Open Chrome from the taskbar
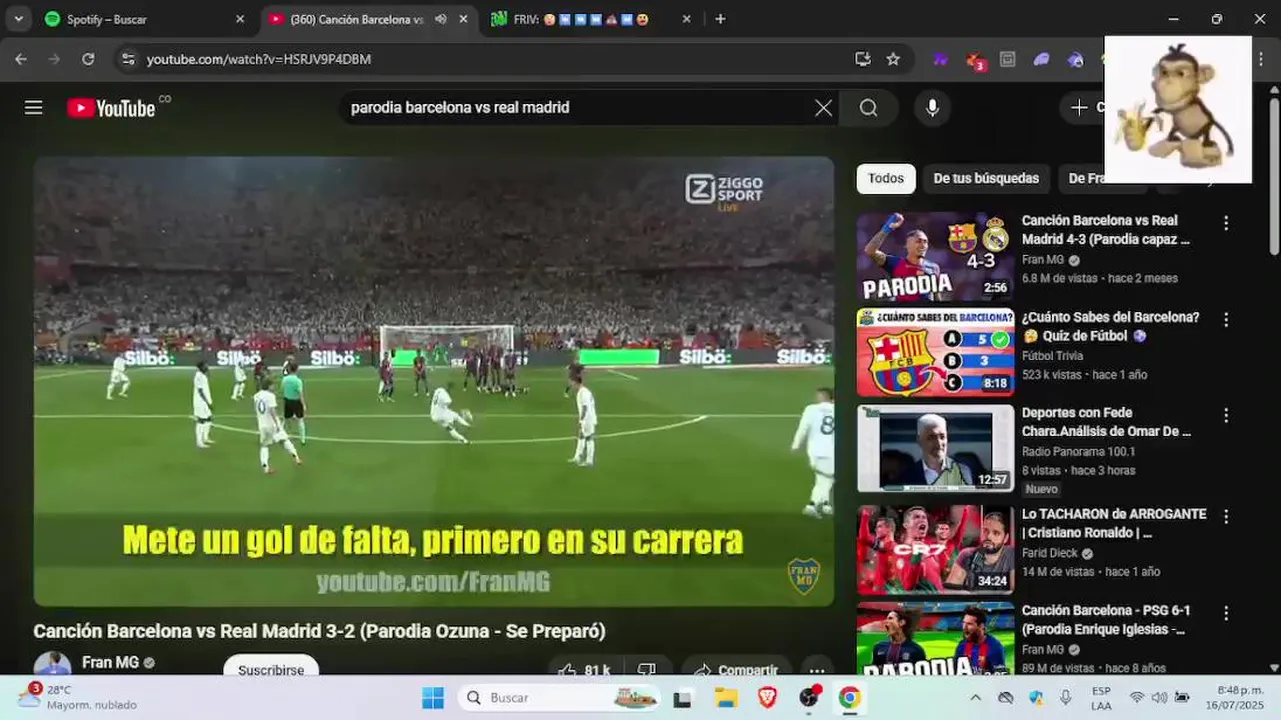This screenshot has height=720, width=1281. [850, 698]
